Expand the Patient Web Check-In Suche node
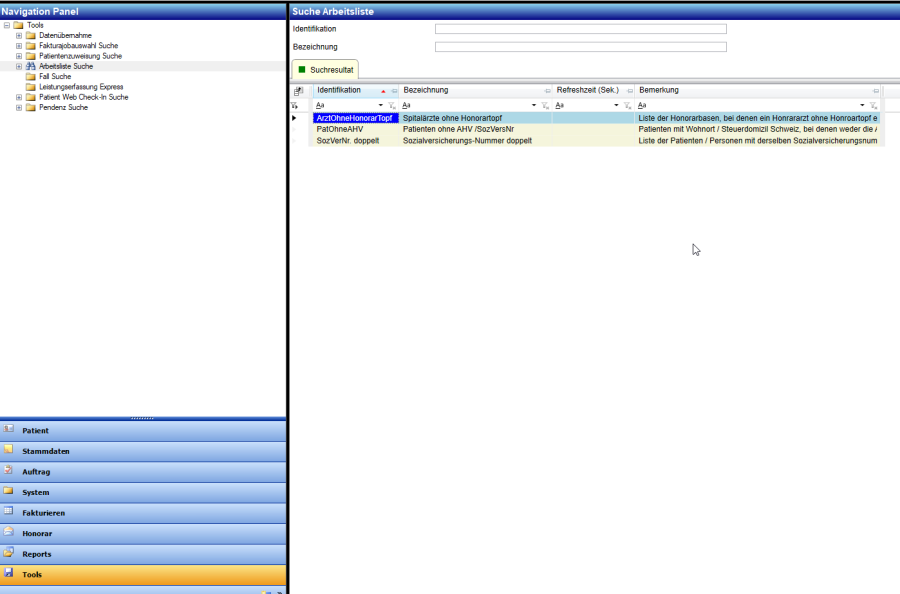Screen dimensions: 900x594 click(x=19, y=98)
